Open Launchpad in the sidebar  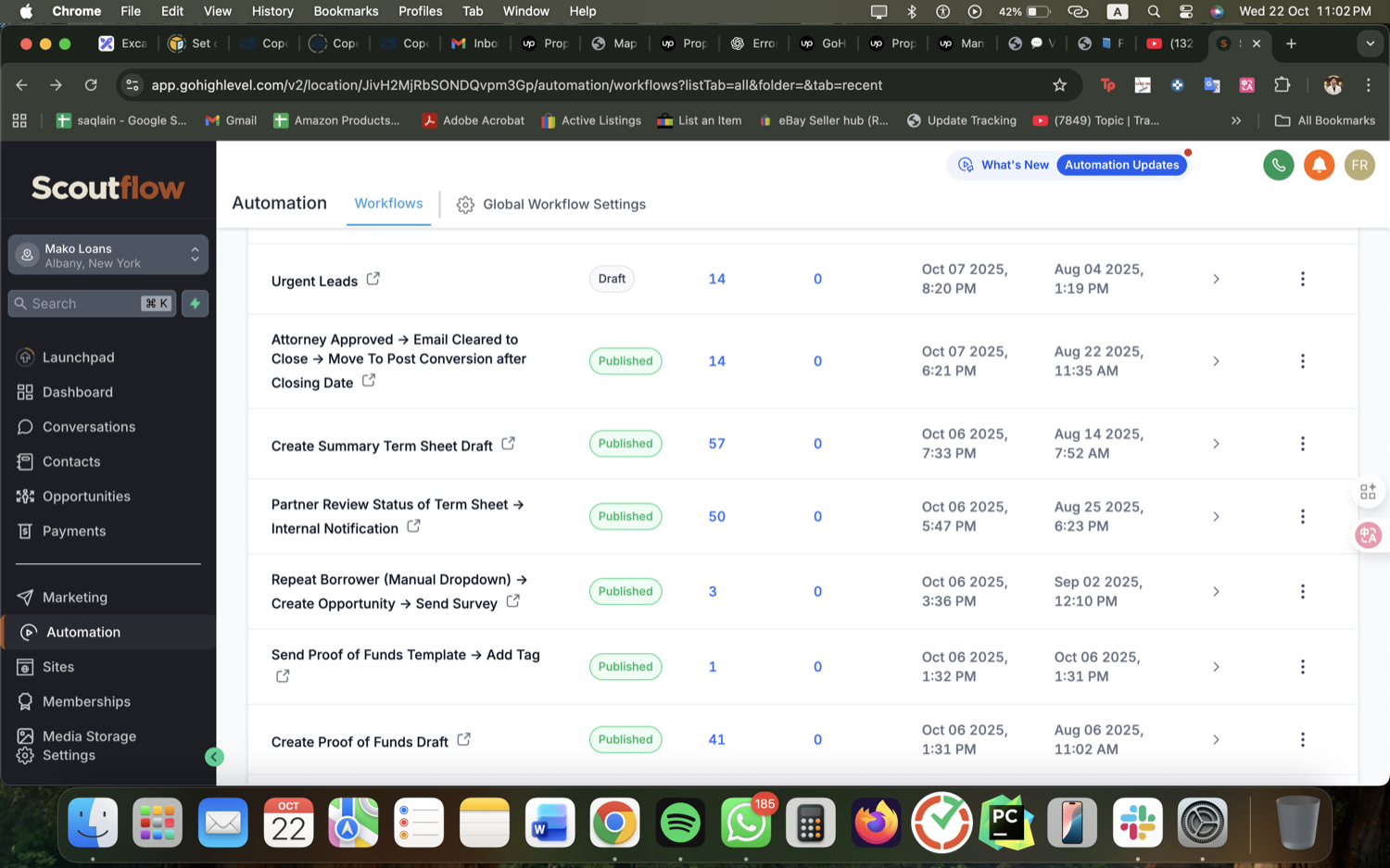(x=65, y=358)
